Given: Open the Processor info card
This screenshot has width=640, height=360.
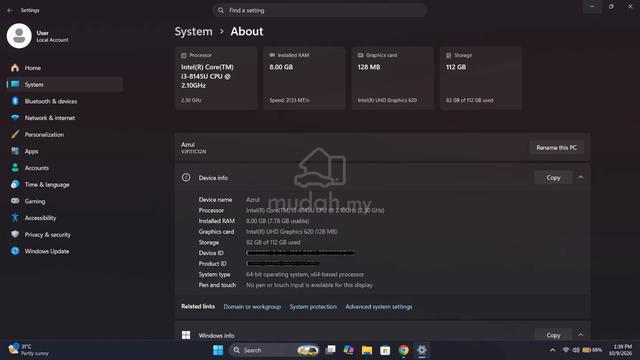Looking at the screenshot, I should point(216,78).
